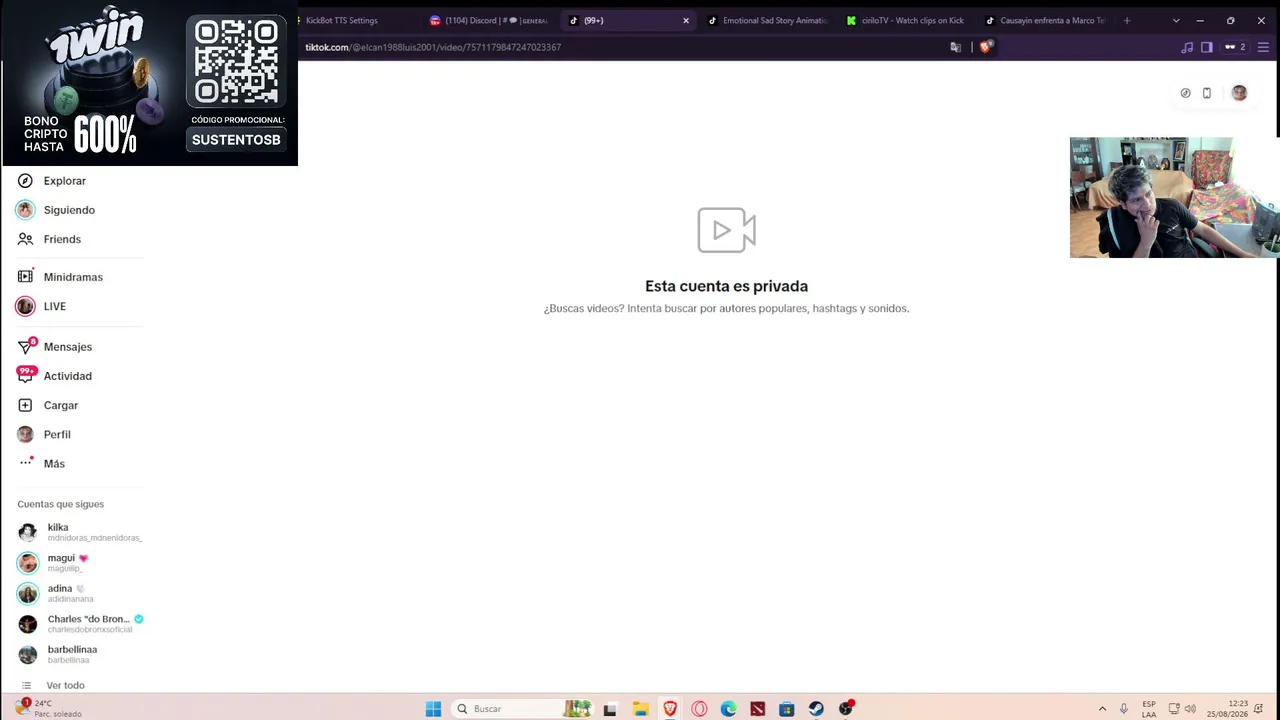The image size is (1280, 720).
Task: Open the Mensajes paper-plane icon
Action: pyautogui.click(x=25, y=347)
